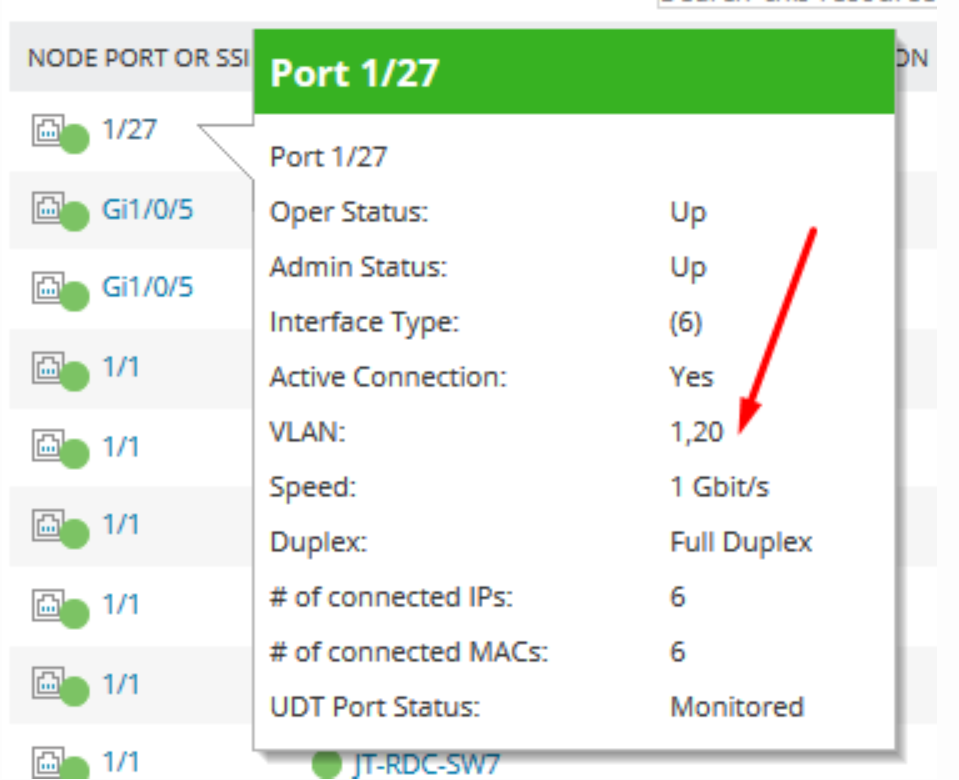Open the second Gi1/0/5 port link
The image size is (959, 780).
click(148, 288)
